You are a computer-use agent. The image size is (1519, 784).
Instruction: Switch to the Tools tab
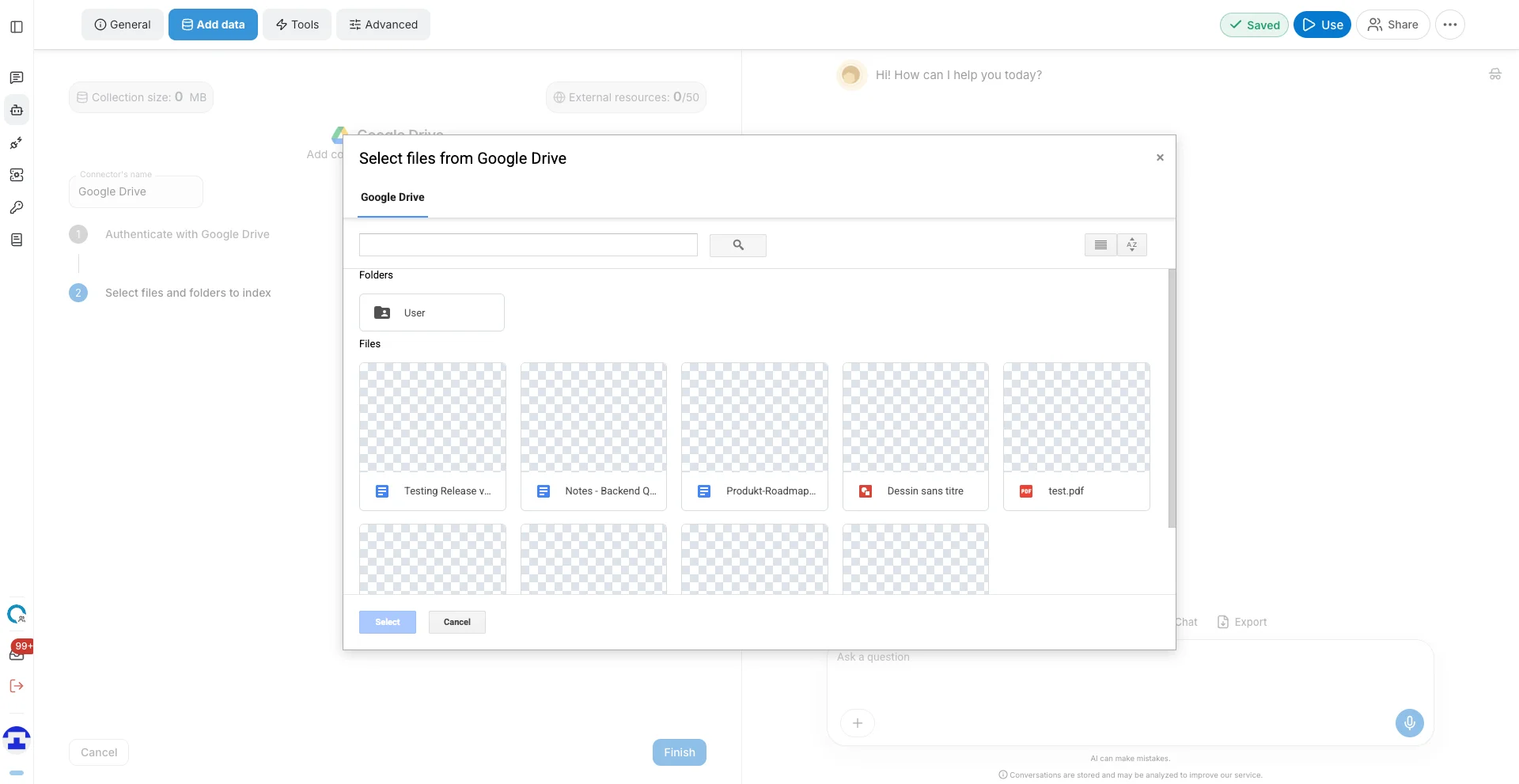(297, 25)
